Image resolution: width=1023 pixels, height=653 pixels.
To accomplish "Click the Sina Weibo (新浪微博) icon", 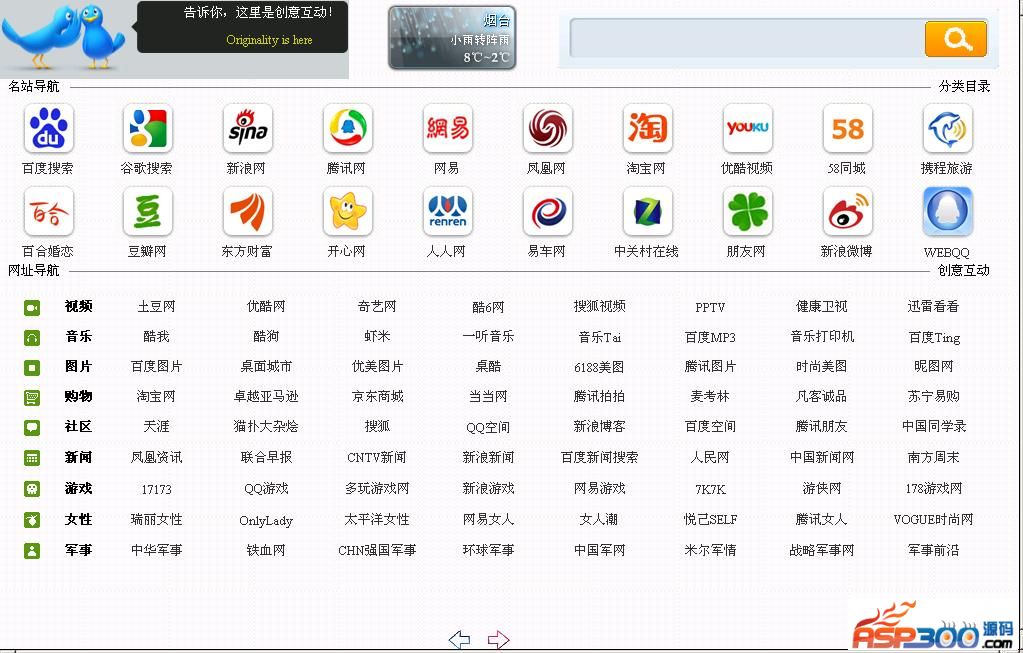I will tap(847, 211).
